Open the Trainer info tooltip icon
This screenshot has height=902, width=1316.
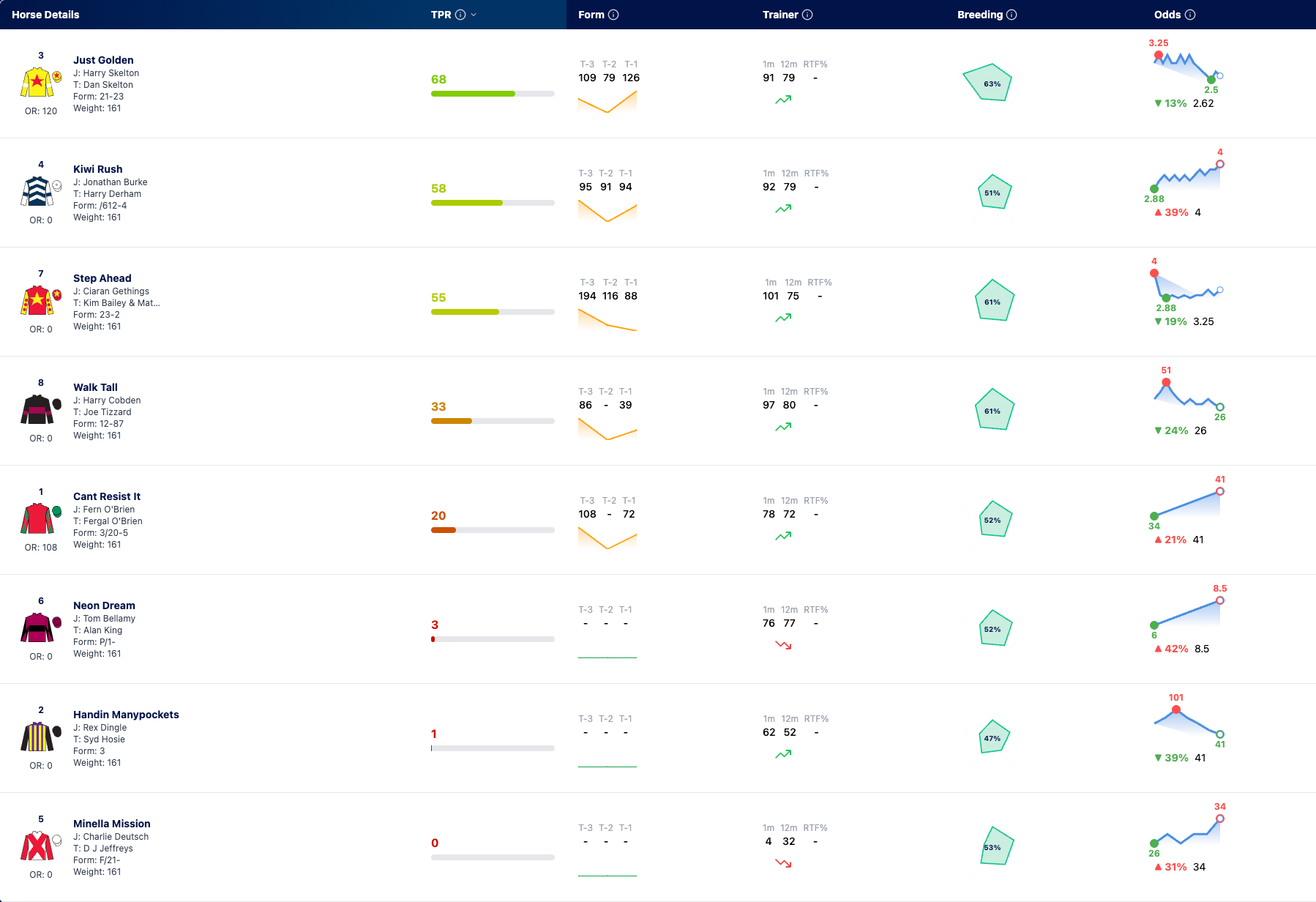tap(807, 15)
